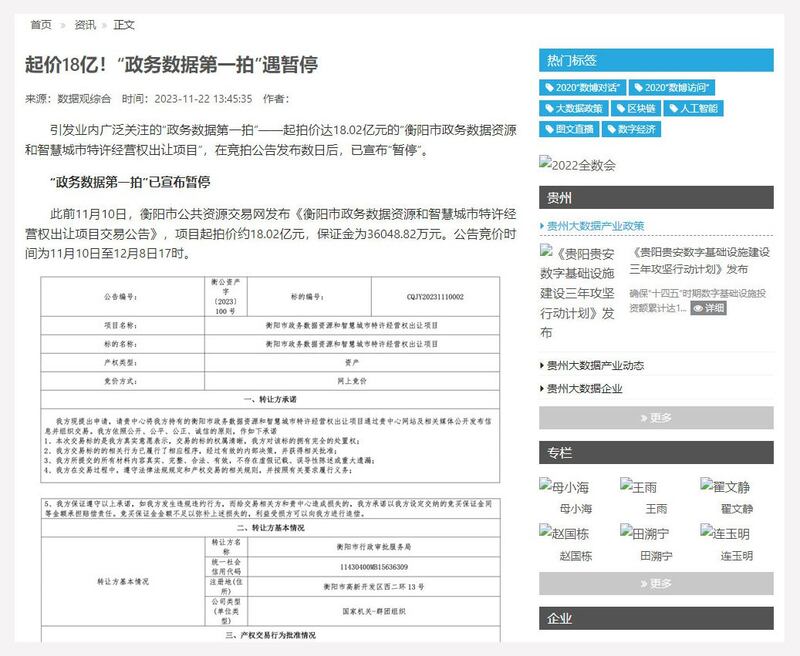Expand the 贵州大数据企业 section
Viewport: 800px width, 656px height.
point(584,389)
